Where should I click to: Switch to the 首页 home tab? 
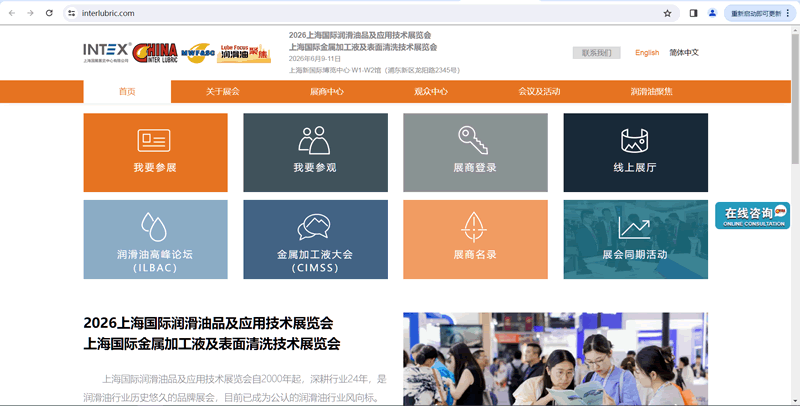point(127,91)
